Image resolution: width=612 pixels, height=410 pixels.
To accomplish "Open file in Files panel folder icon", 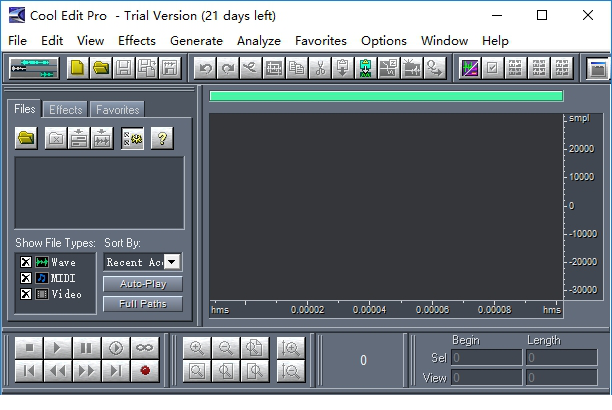I will [x=26, y=138].
